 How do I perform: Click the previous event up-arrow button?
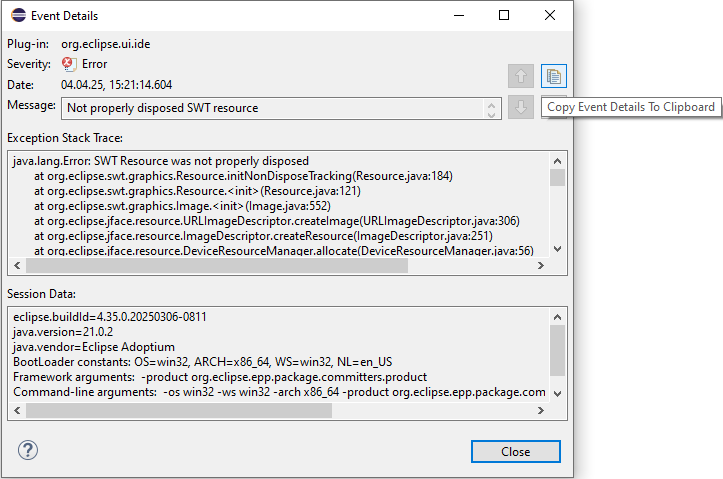tap(520, 76)
